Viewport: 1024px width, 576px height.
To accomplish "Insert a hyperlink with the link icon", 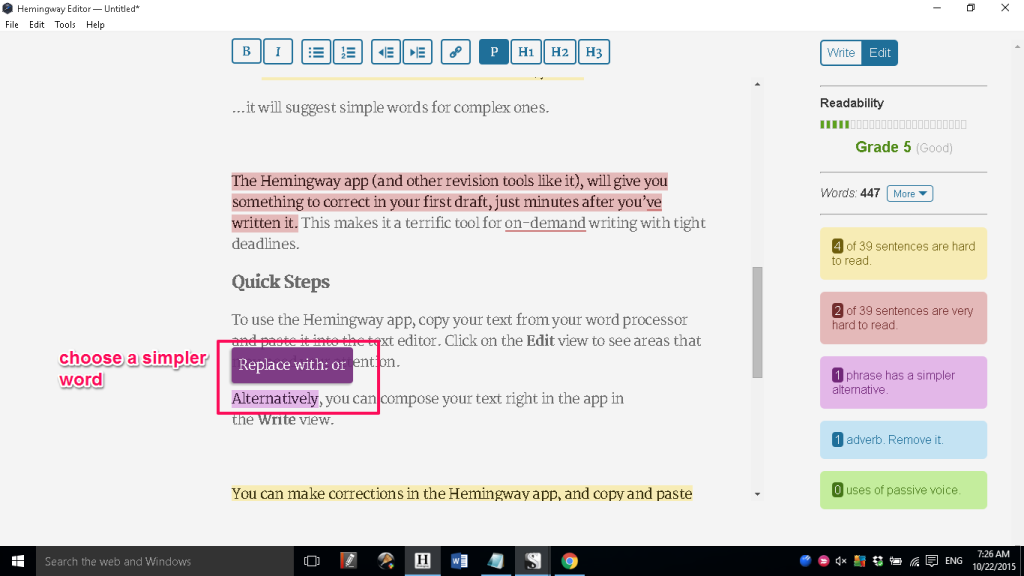I will coord(456,52).
